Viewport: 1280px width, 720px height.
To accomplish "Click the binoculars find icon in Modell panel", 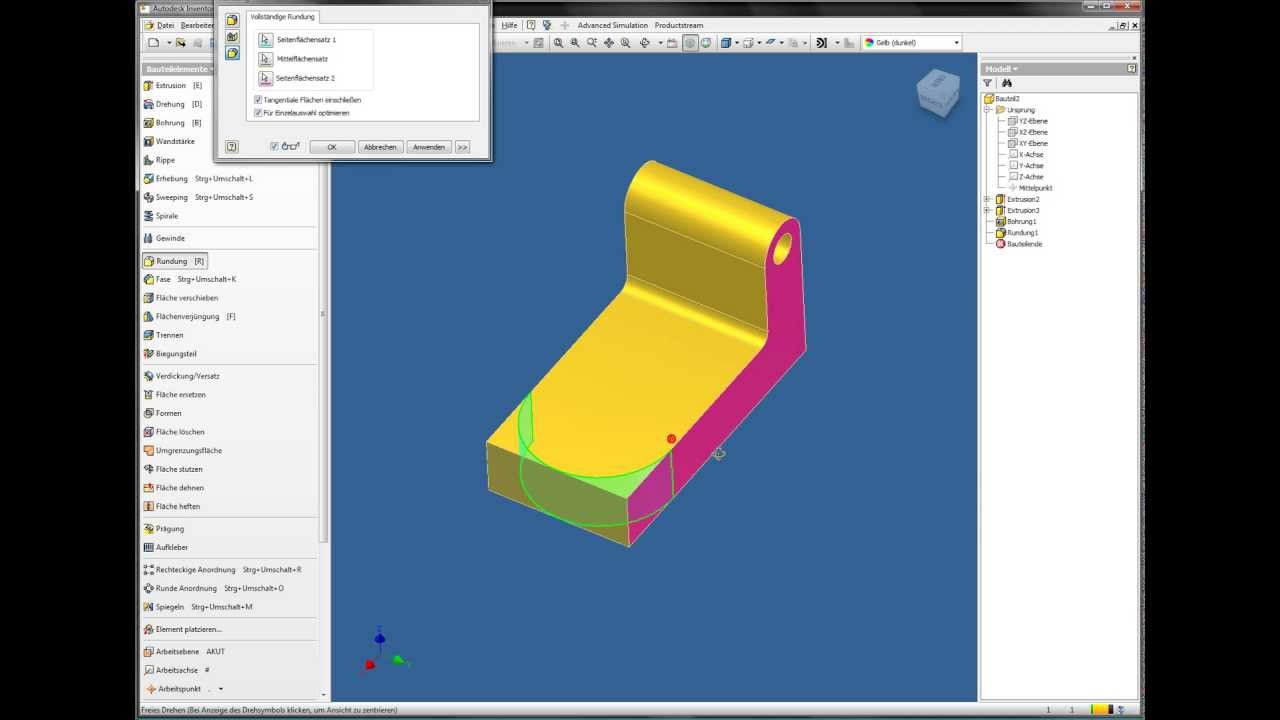I will click(x=1007, y=83).
